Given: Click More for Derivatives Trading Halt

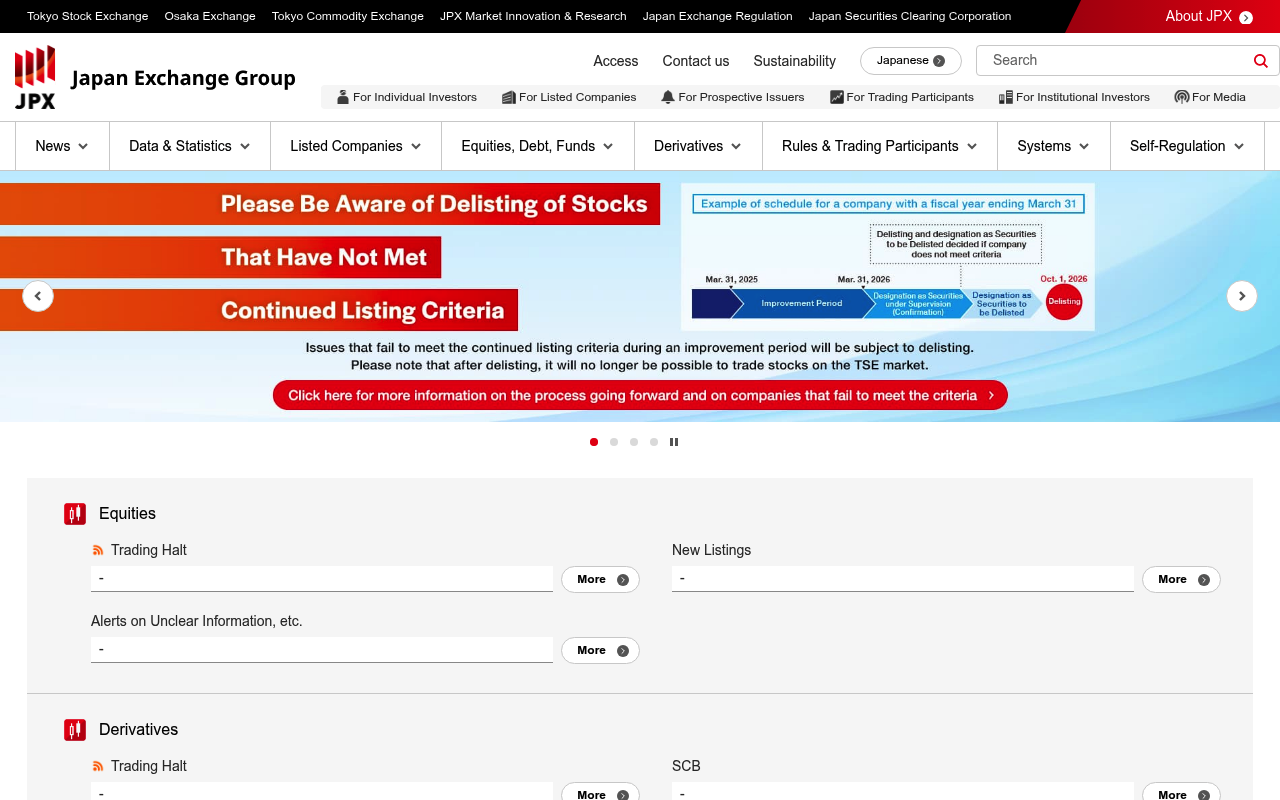Looking at the screenshot, I should [600, 793].
